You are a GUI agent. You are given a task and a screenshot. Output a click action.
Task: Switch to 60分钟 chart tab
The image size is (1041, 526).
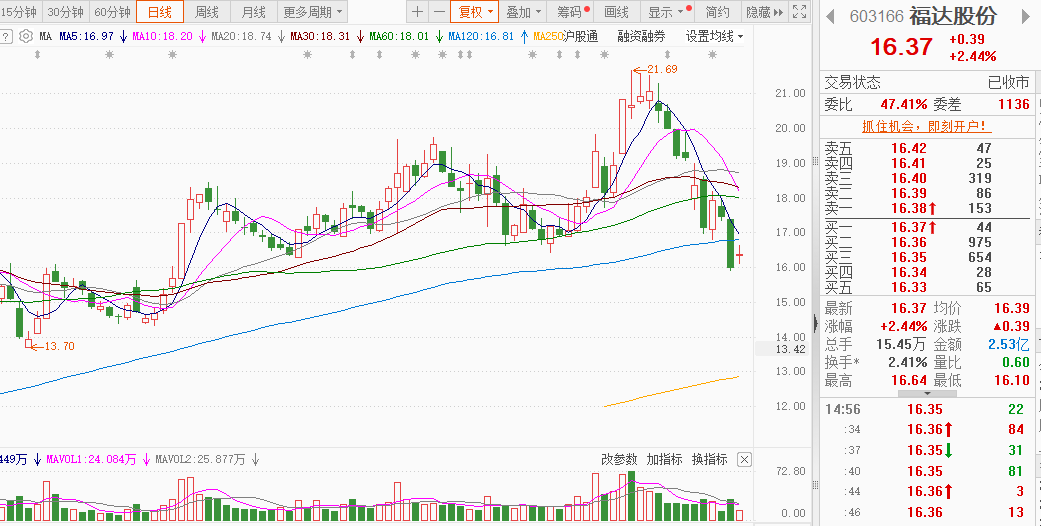[x=112, y=12]
